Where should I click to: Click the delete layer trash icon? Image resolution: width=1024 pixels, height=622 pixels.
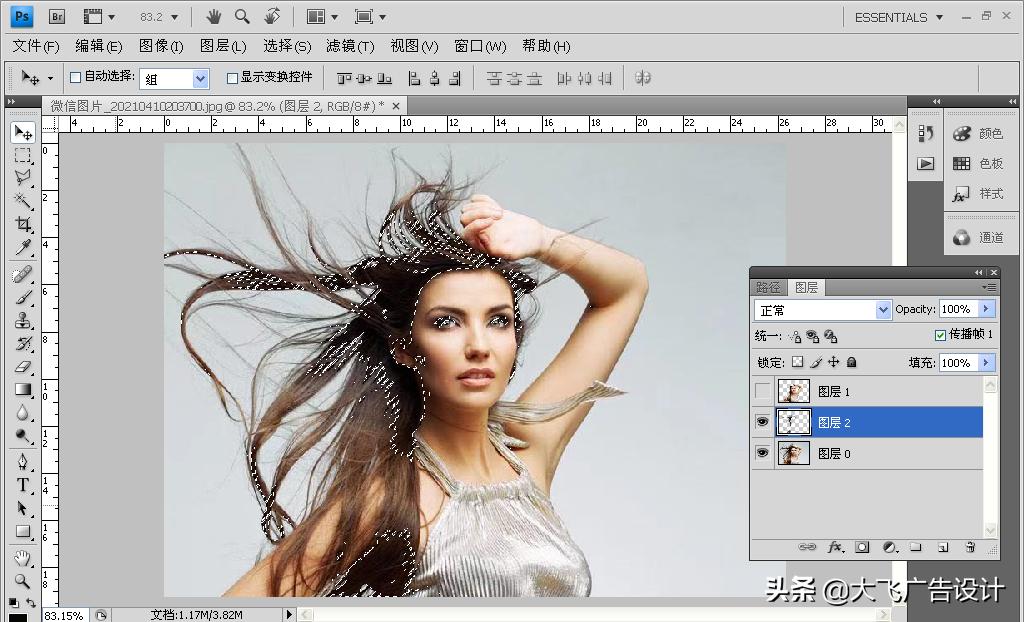(x=969, y=547)
